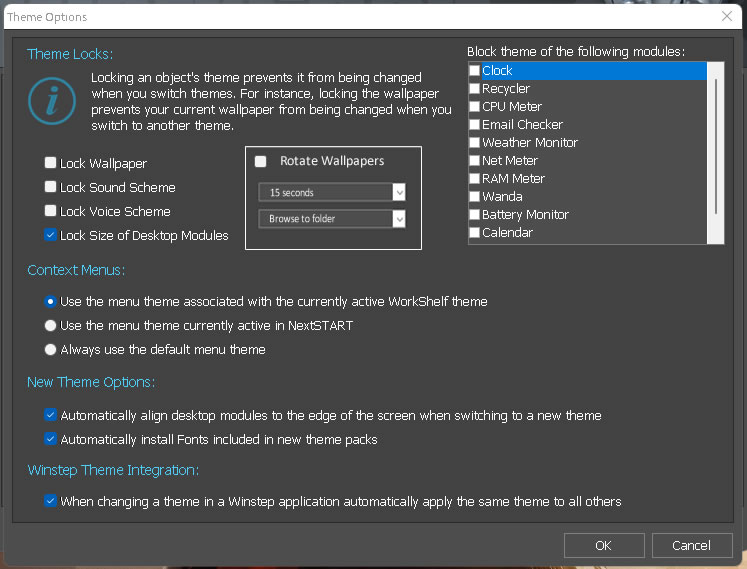Choose Always use the default menu theme
This screenshot has height=569, width=747.
click(51, 350)
